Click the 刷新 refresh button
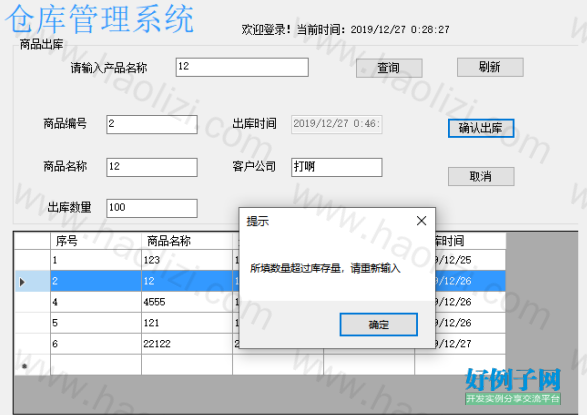The image size is (587, 415). pyautogui.click(x=490, y=67)
